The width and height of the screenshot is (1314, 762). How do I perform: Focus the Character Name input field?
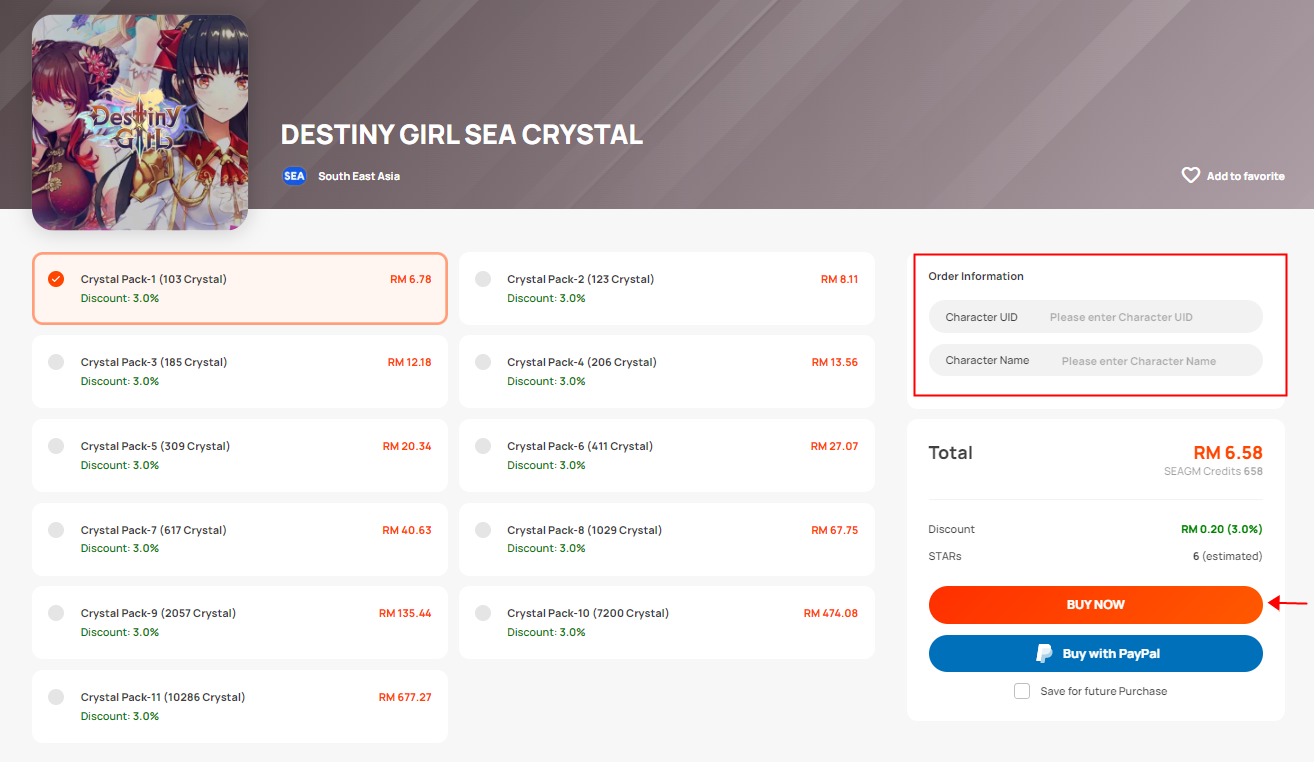1095,360
